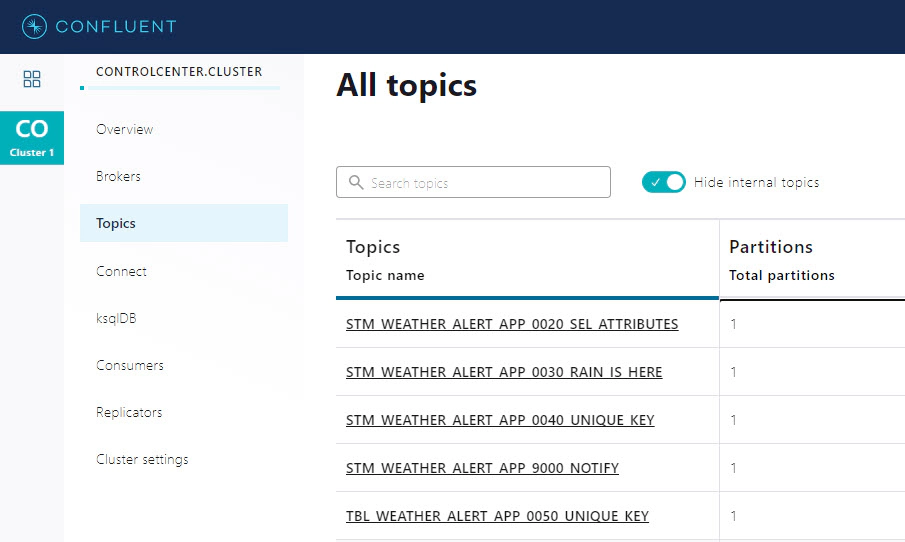This screenshot has height=542, width=905.
Task: Open STM_WEATHER_ALERT_APP_0020_SEL_ATTRIBUTES topic
Action: point(512,324)
